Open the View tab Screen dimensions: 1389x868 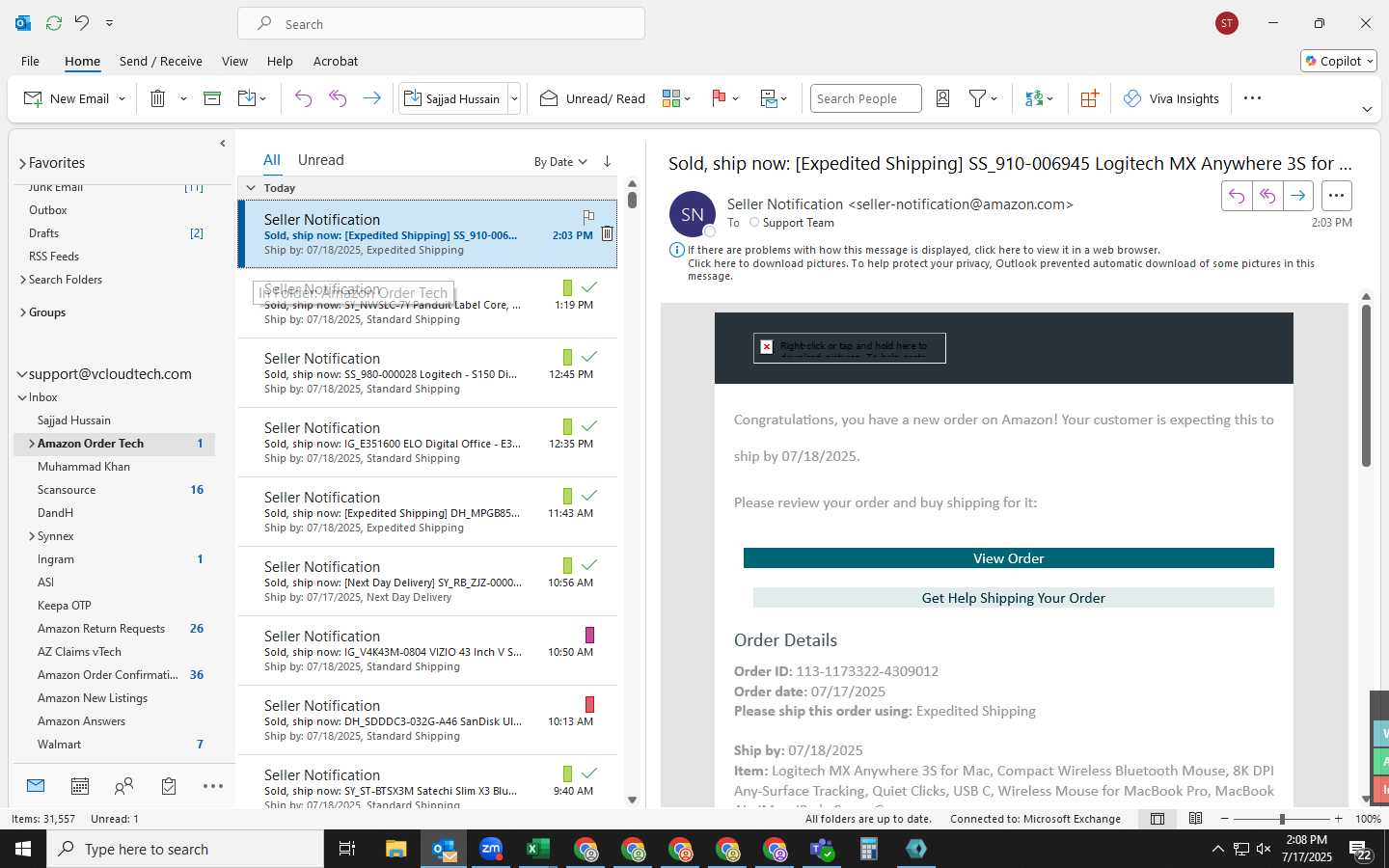[x=234, y=61]
